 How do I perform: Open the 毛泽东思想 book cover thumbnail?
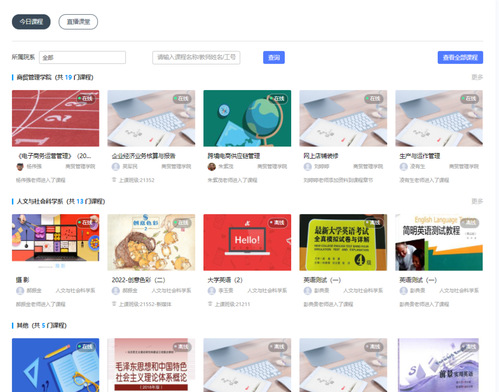point(151,365)
